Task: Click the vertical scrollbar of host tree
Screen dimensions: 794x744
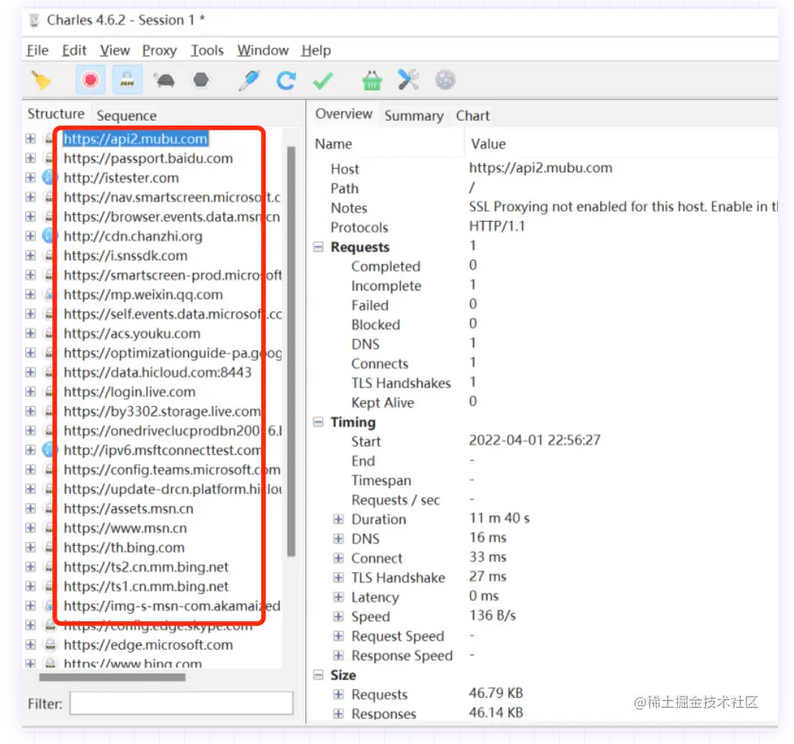Action: [291, 351]
